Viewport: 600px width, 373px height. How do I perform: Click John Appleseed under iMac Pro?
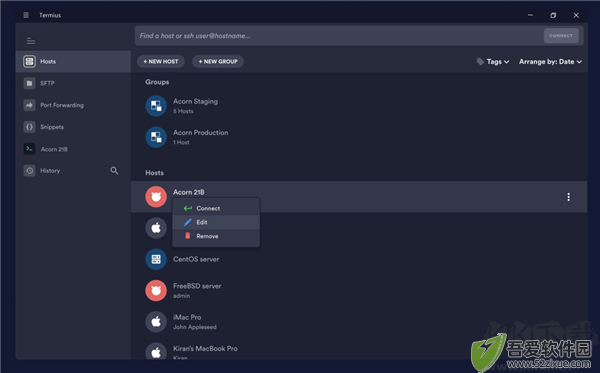click(195, 327)
